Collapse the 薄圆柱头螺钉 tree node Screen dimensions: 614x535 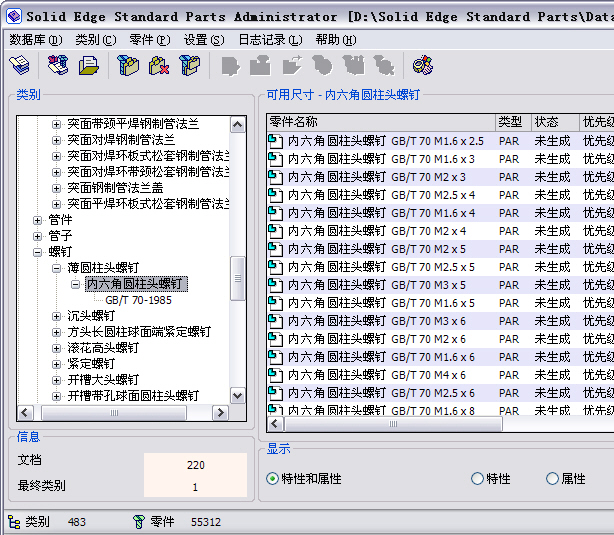56,268
